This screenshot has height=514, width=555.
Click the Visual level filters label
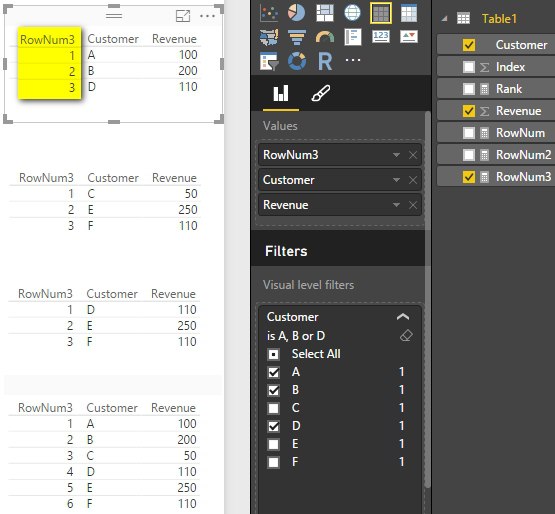point(308,285)
